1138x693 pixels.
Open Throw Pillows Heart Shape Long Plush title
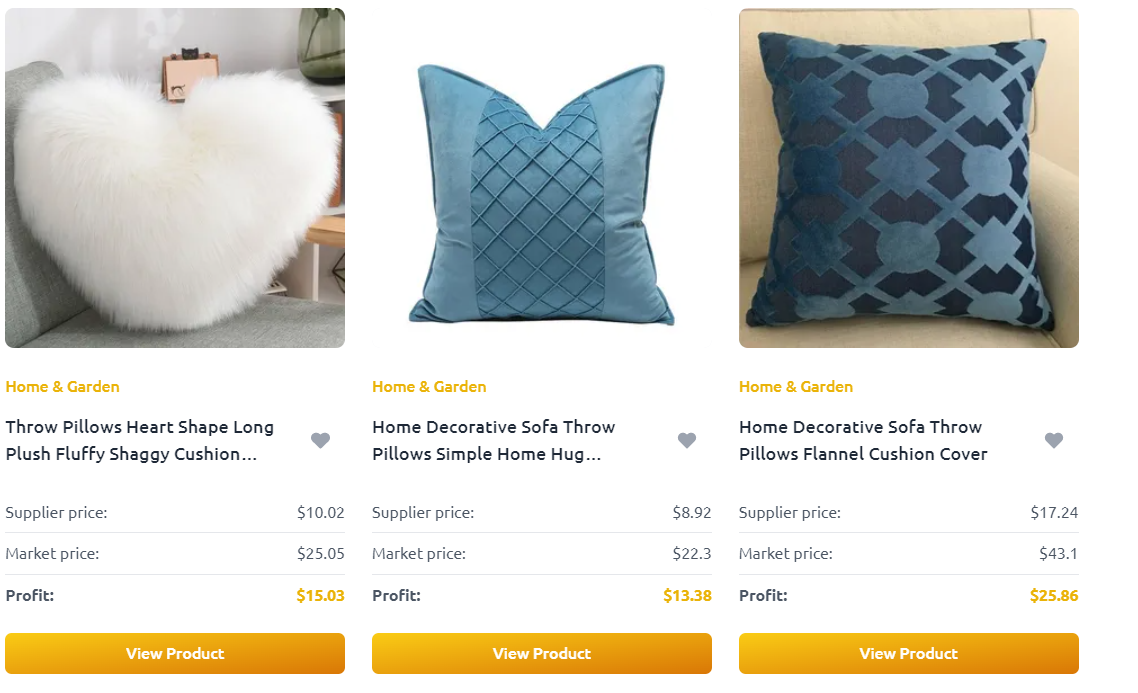[139, 440]
